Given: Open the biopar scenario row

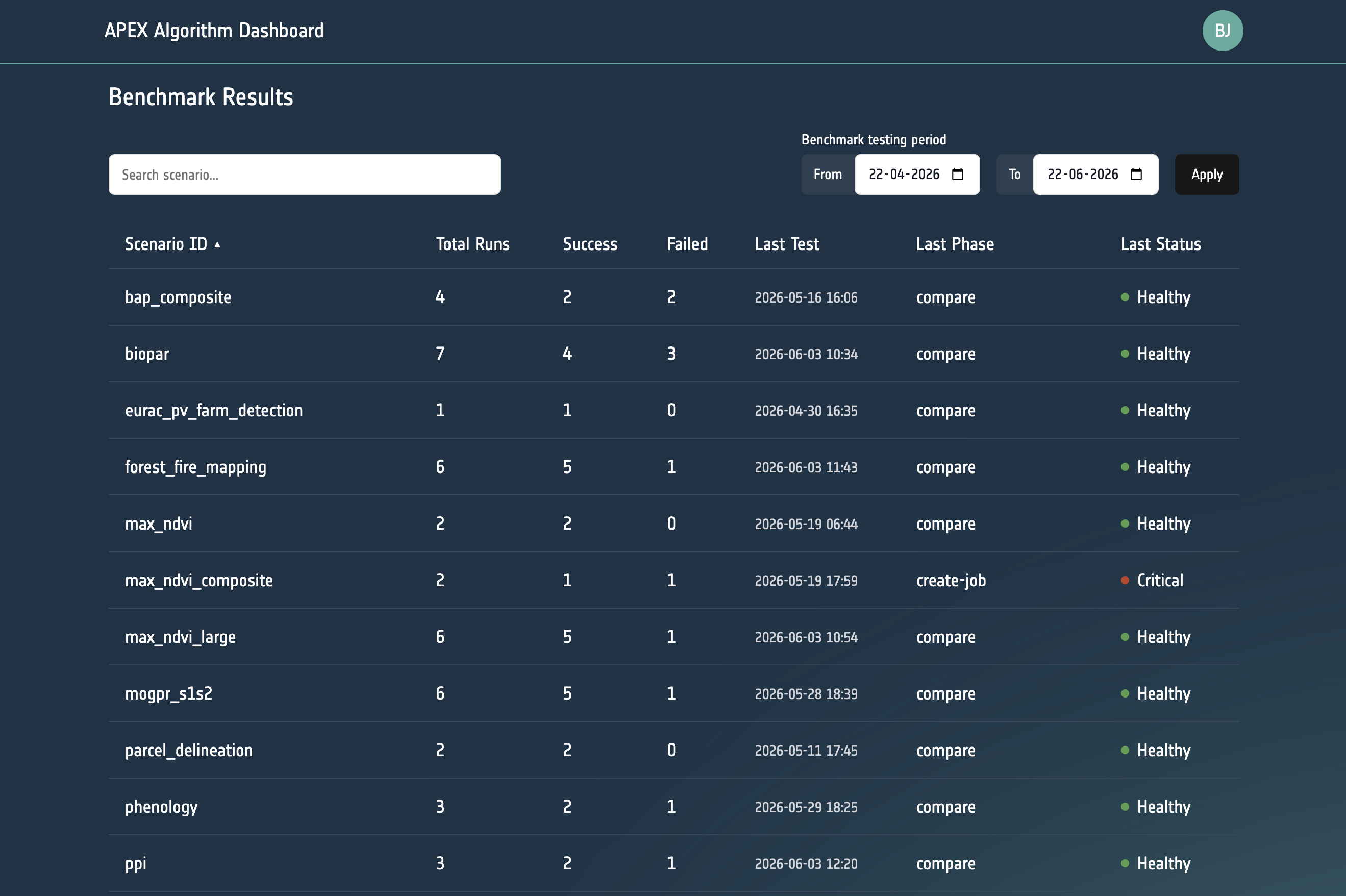Looking at the screenshot, I should click(674, 354).
